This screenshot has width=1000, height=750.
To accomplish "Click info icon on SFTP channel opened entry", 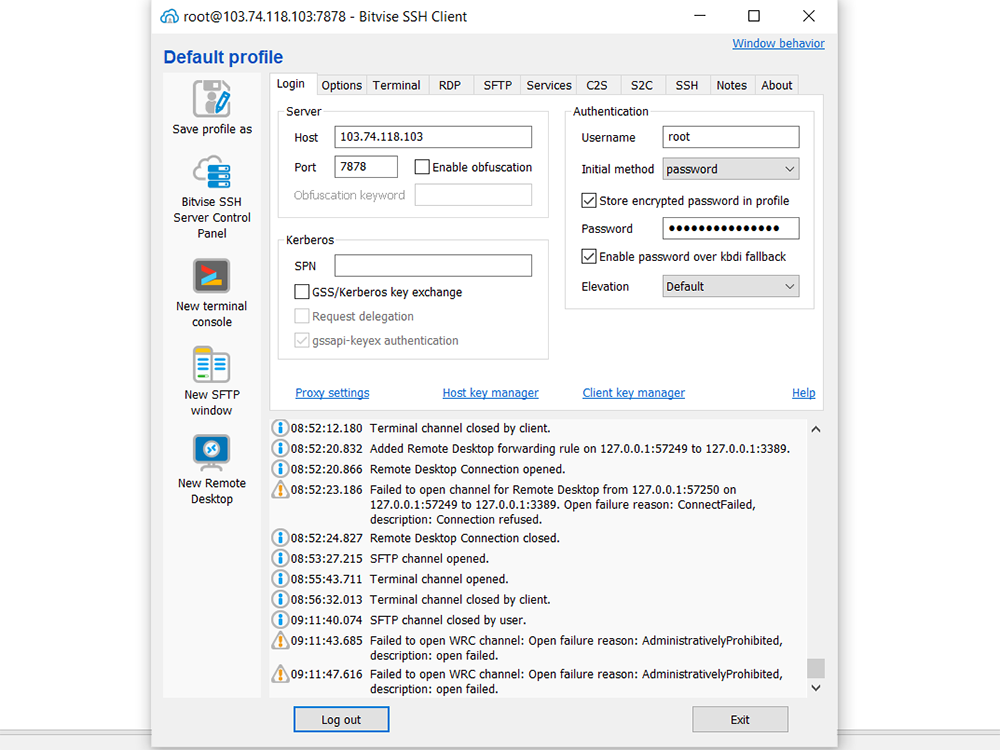I will (281, 559).
